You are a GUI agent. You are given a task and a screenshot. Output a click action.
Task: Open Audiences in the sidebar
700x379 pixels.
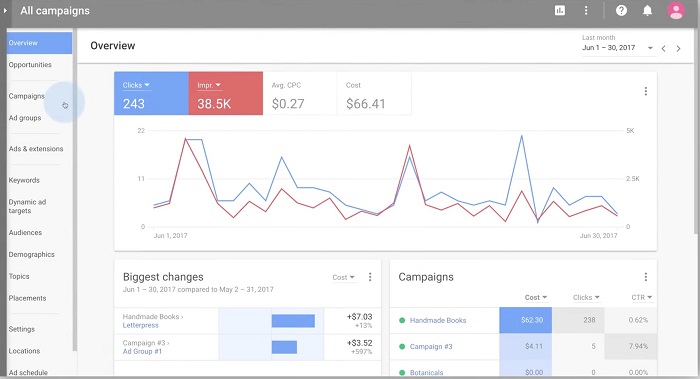(25, 233)
